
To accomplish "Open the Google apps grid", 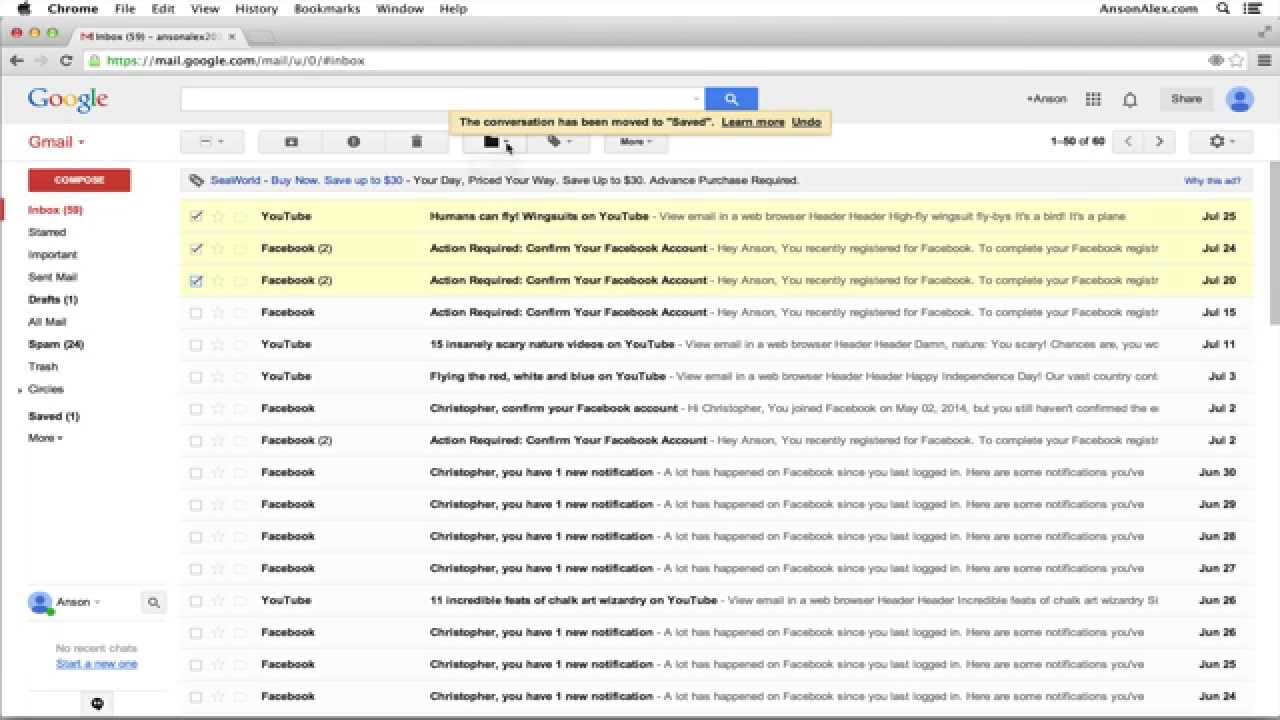I will [1093, 99].
